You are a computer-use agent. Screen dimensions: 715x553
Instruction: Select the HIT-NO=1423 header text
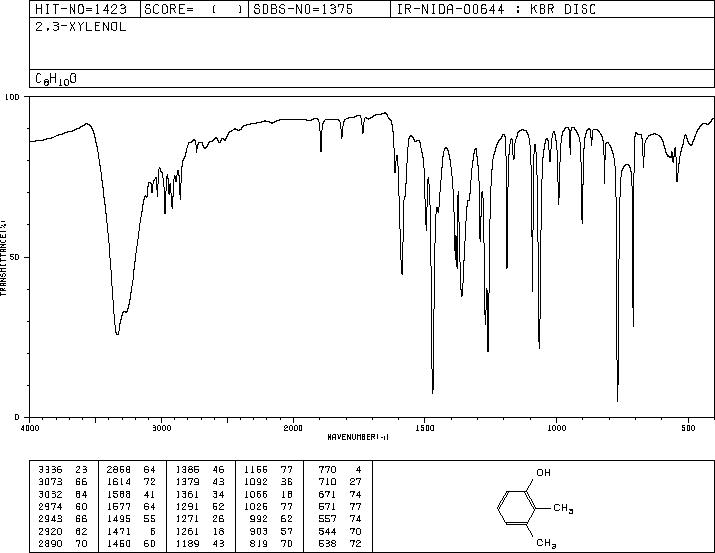(81, 10)
